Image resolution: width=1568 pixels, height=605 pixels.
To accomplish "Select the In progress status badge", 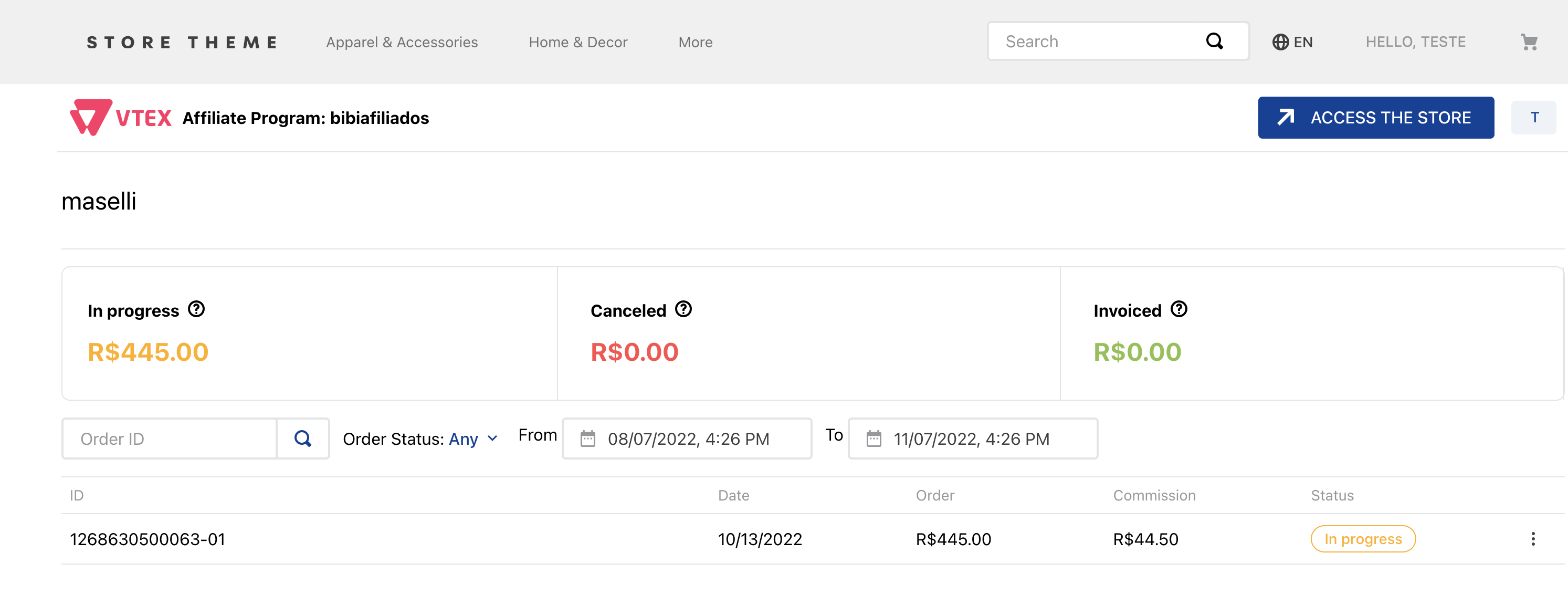I will point(1362,539).
